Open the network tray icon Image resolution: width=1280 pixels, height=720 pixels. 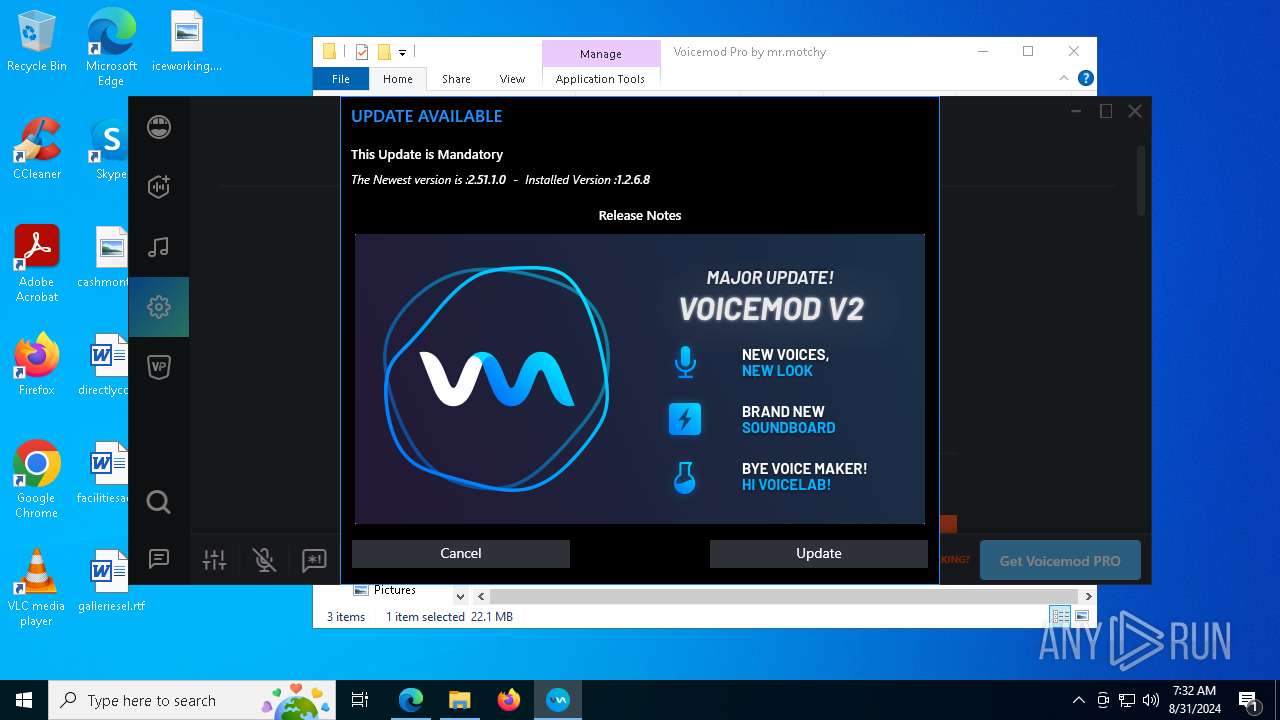(x=1127, y=700)
